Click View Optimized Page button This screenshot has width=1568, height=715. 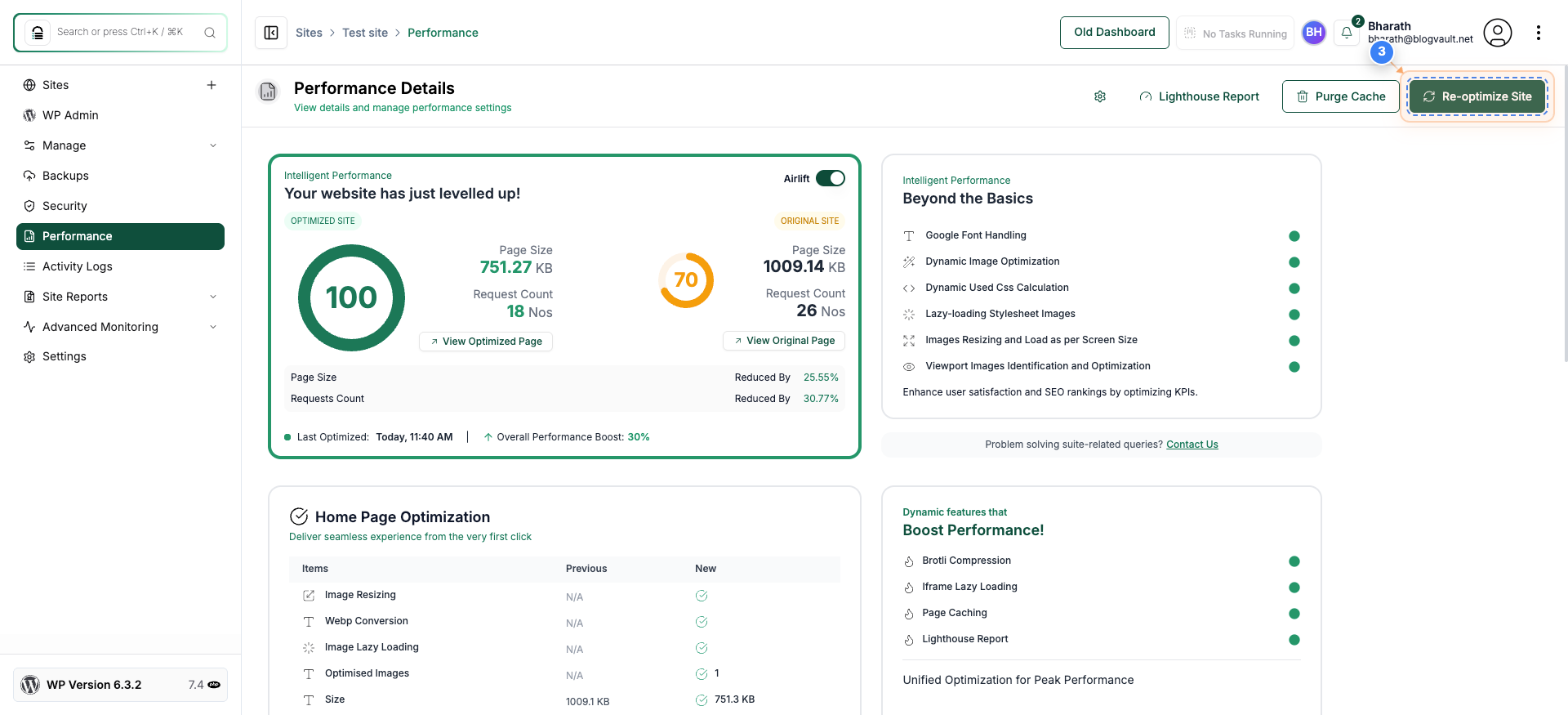pyautogui.click(x=486, y=342)
